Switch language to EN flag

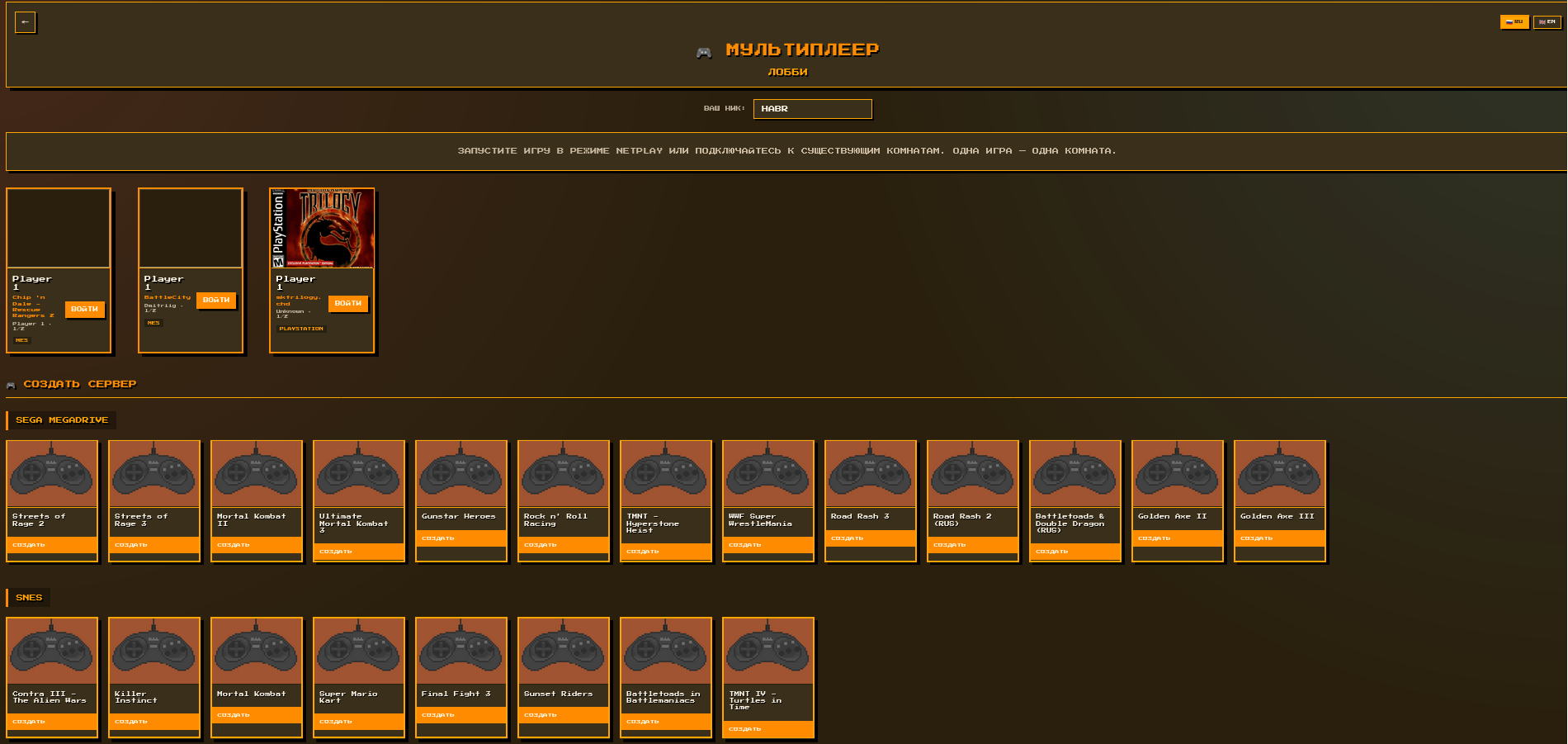pyautogui.click(x=1547, y=22)
